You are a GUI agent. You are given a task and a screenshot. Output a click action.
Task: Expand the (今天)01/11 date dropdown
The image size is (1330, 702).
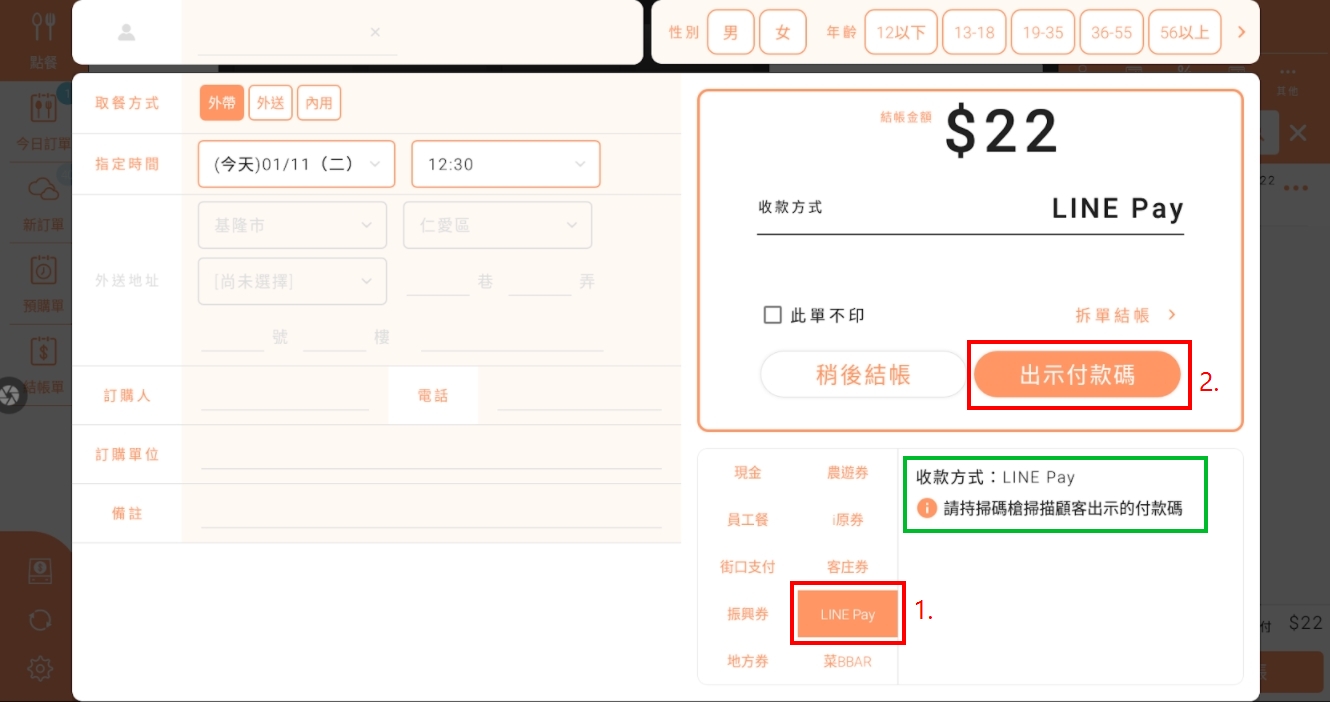pos(296,164)
